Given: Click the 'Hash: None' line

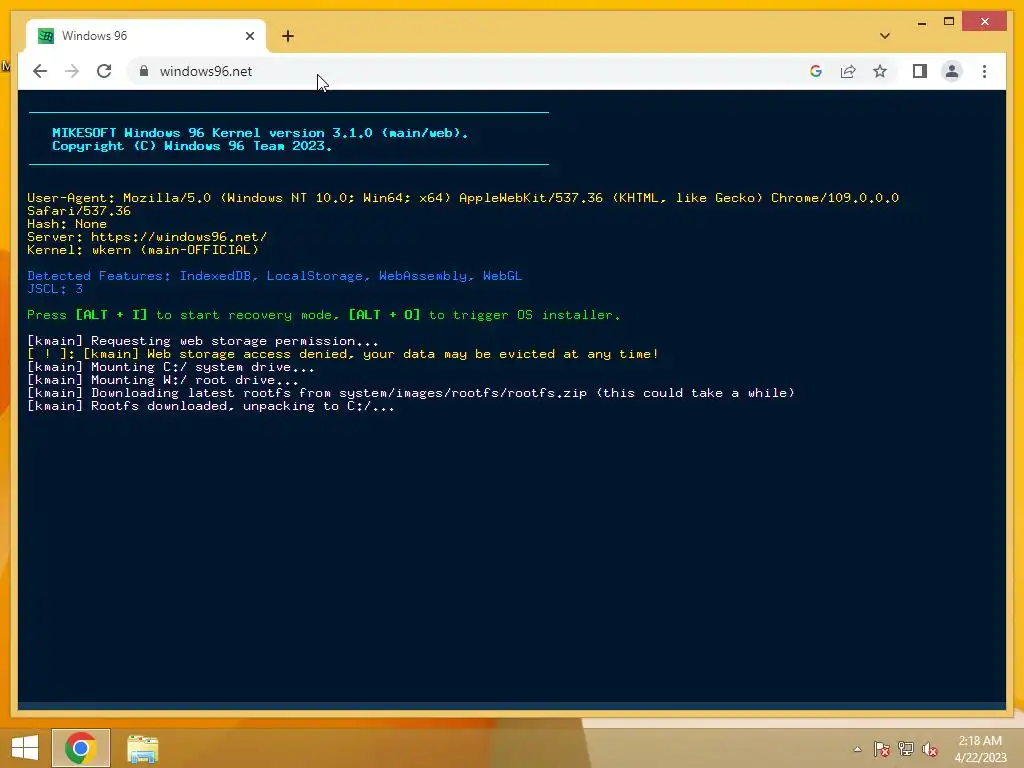Looking at the screenshot, I should (x=67, y=223).
